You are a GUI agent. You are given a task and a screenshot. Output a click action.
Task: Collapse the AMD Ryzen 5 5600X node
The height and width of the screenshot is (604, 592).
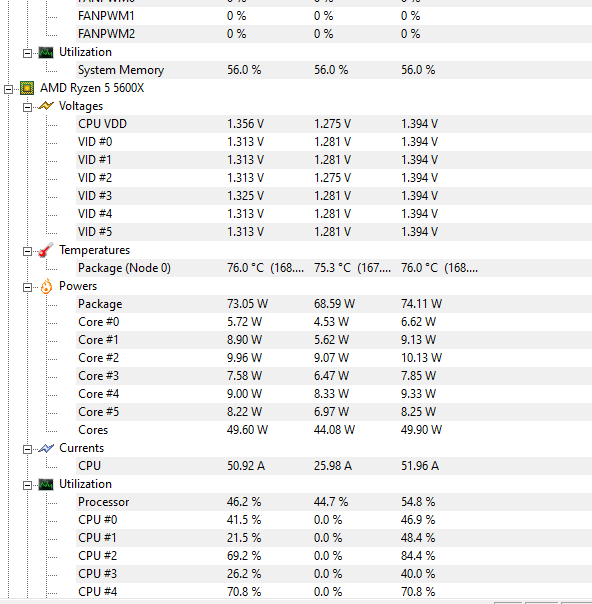8,89
